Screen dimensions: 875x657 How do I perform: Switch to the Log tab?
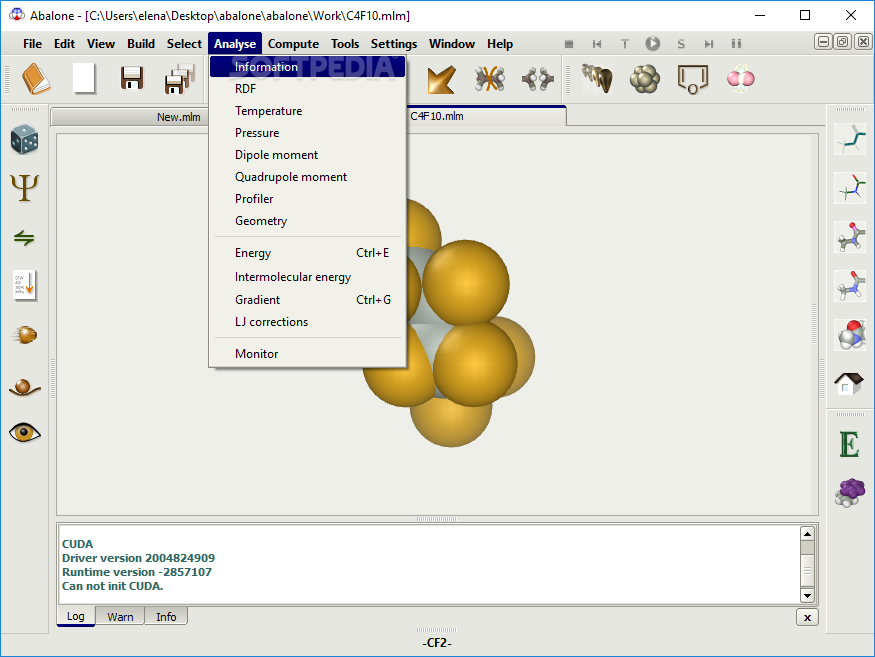click(76, 616)
